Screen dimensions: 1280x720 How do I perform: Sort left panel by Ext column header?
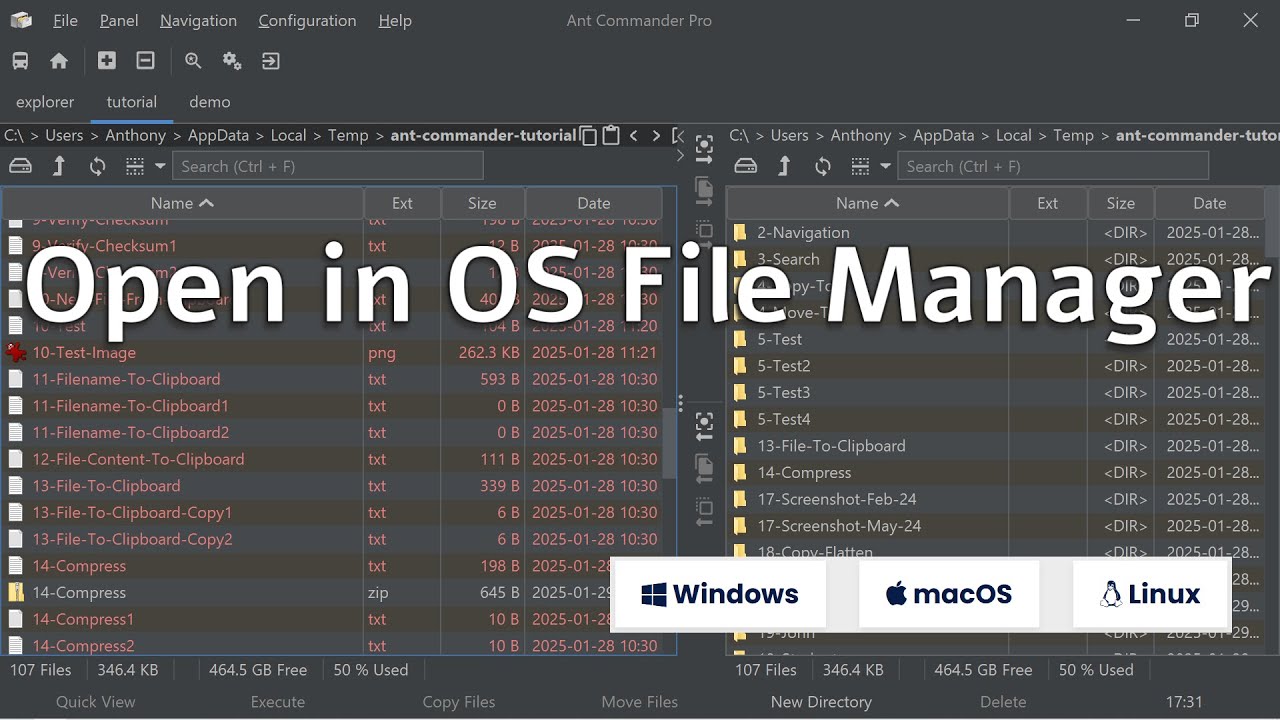[402, 203]
